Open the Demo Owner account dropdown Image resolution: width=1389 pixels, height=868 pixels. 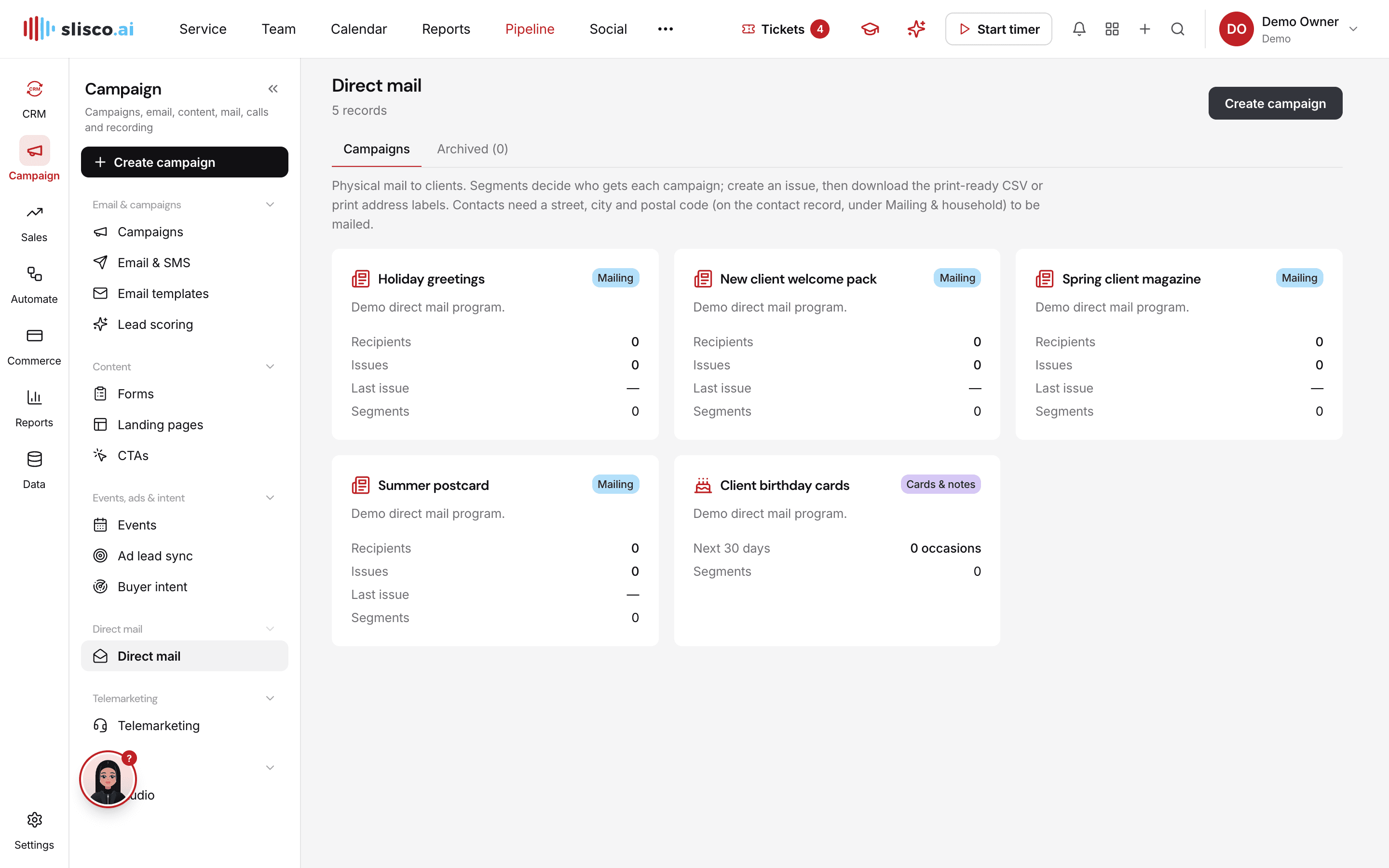[1289, 29]
